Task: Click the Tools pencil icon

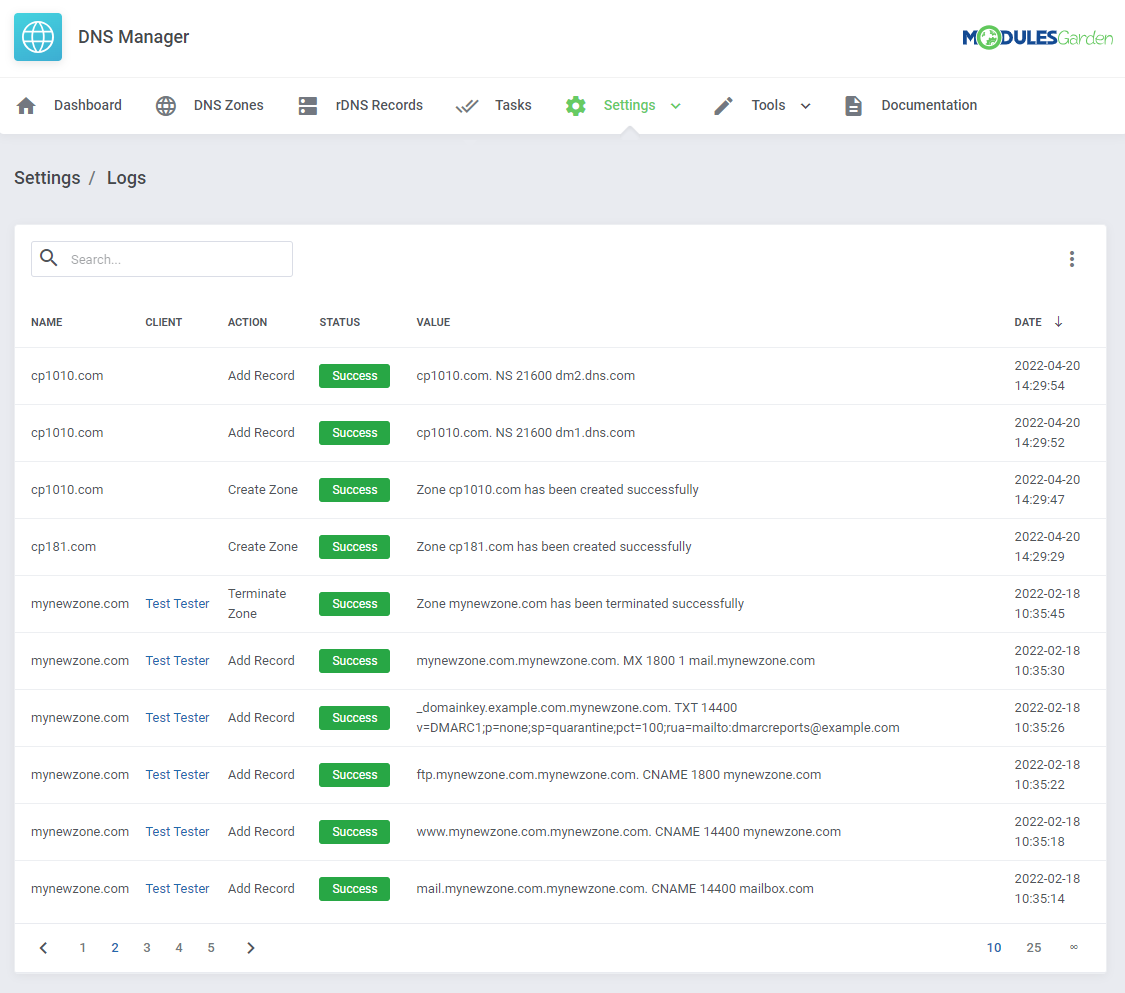Action: click(x=723, y=105)
